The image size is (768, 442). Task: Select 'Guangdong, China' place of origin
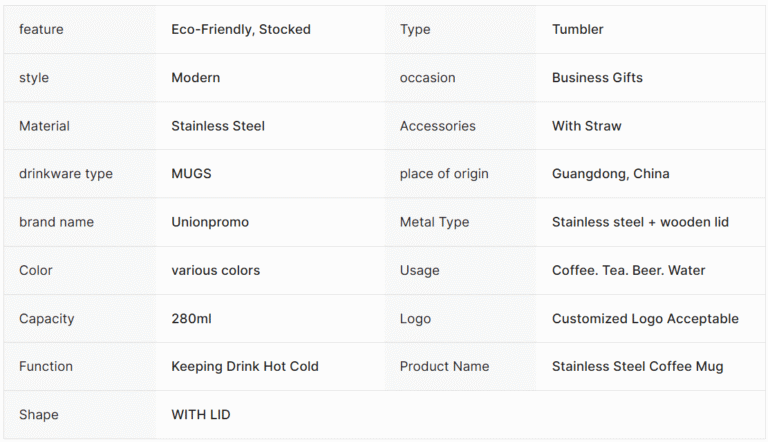click(611, 174)
